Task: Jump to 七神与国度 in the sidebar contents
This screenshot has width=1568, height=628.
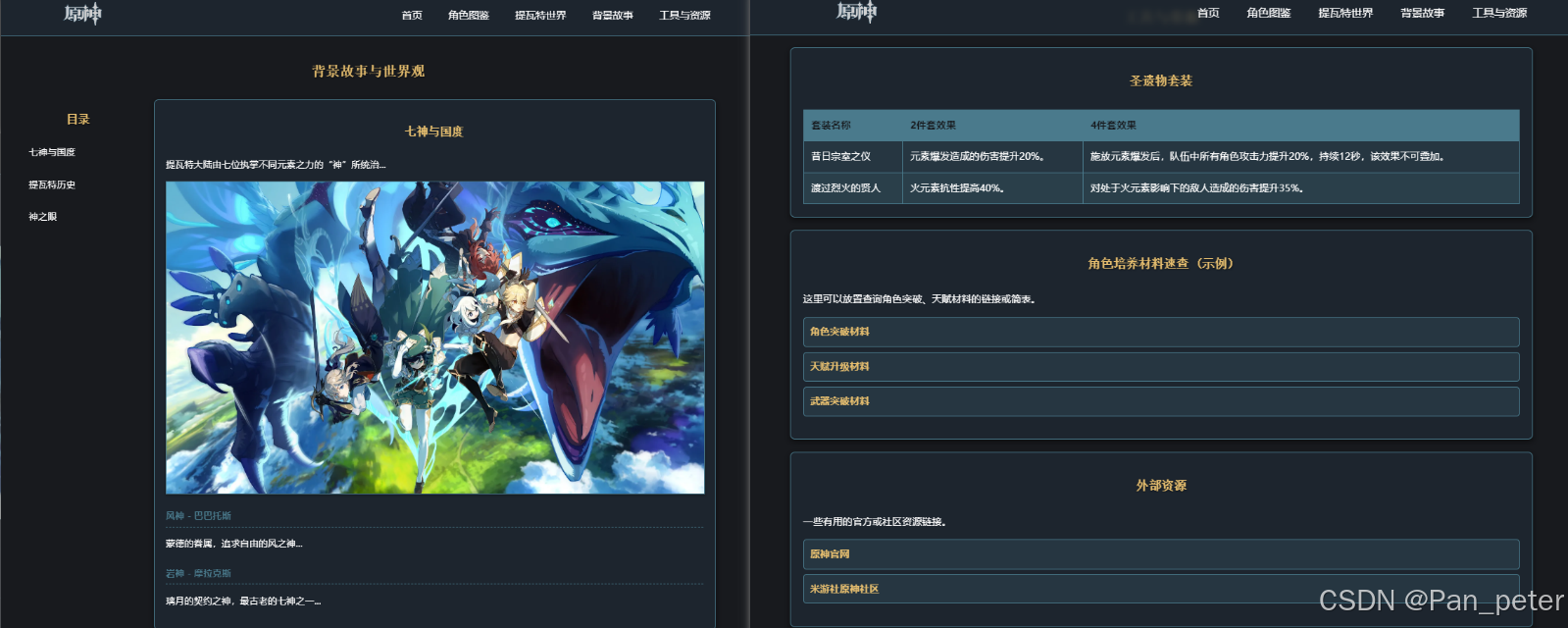Action: 52,152
